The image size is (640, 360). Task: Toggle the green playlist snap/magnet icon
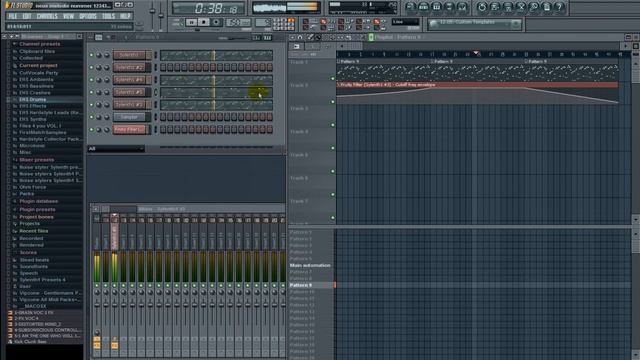pyautogui.click(x=371, y=38)
